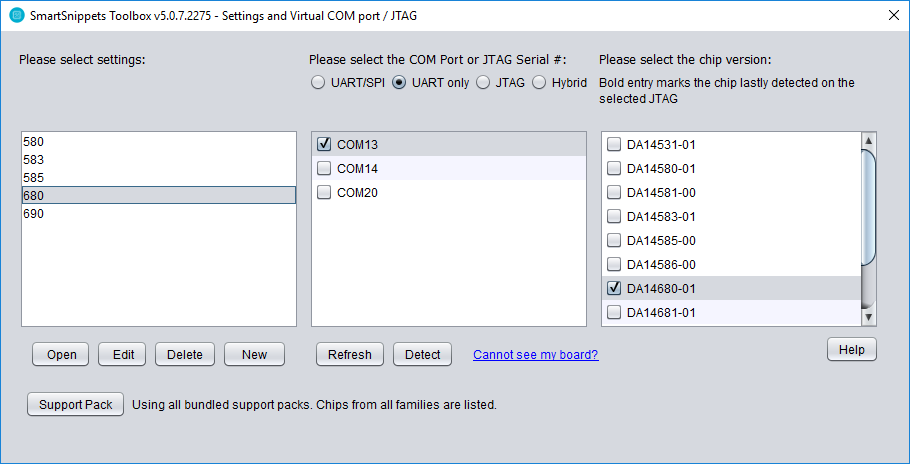Click the Detect button
Viewport: 910px width, 464px height.
pyautogui.click(x=422, y=354)
